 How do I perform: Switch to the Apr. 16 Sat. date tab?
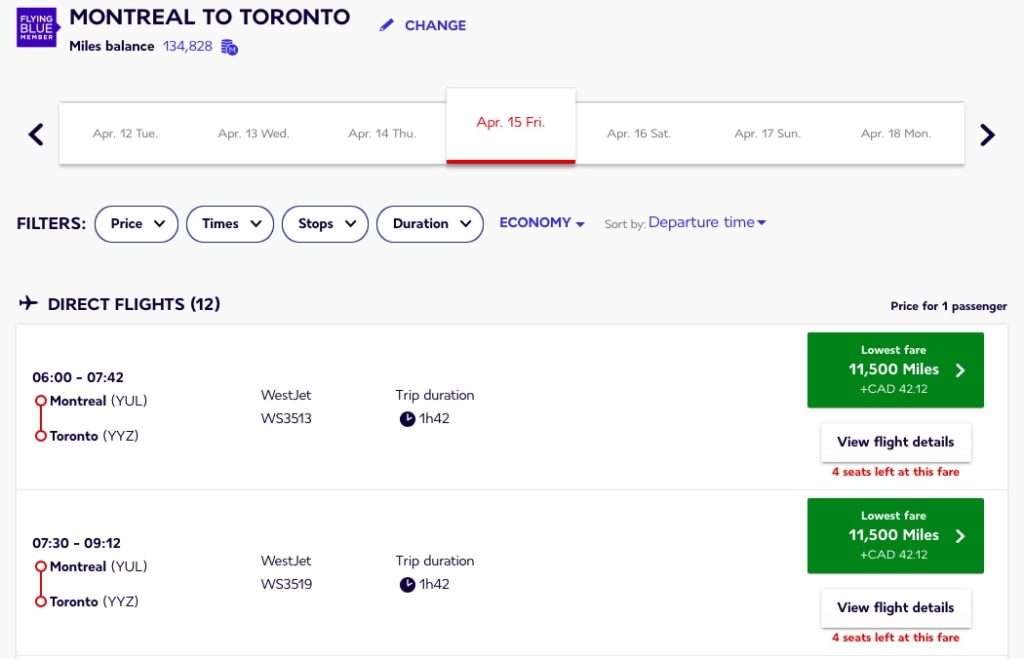(638, 132)
